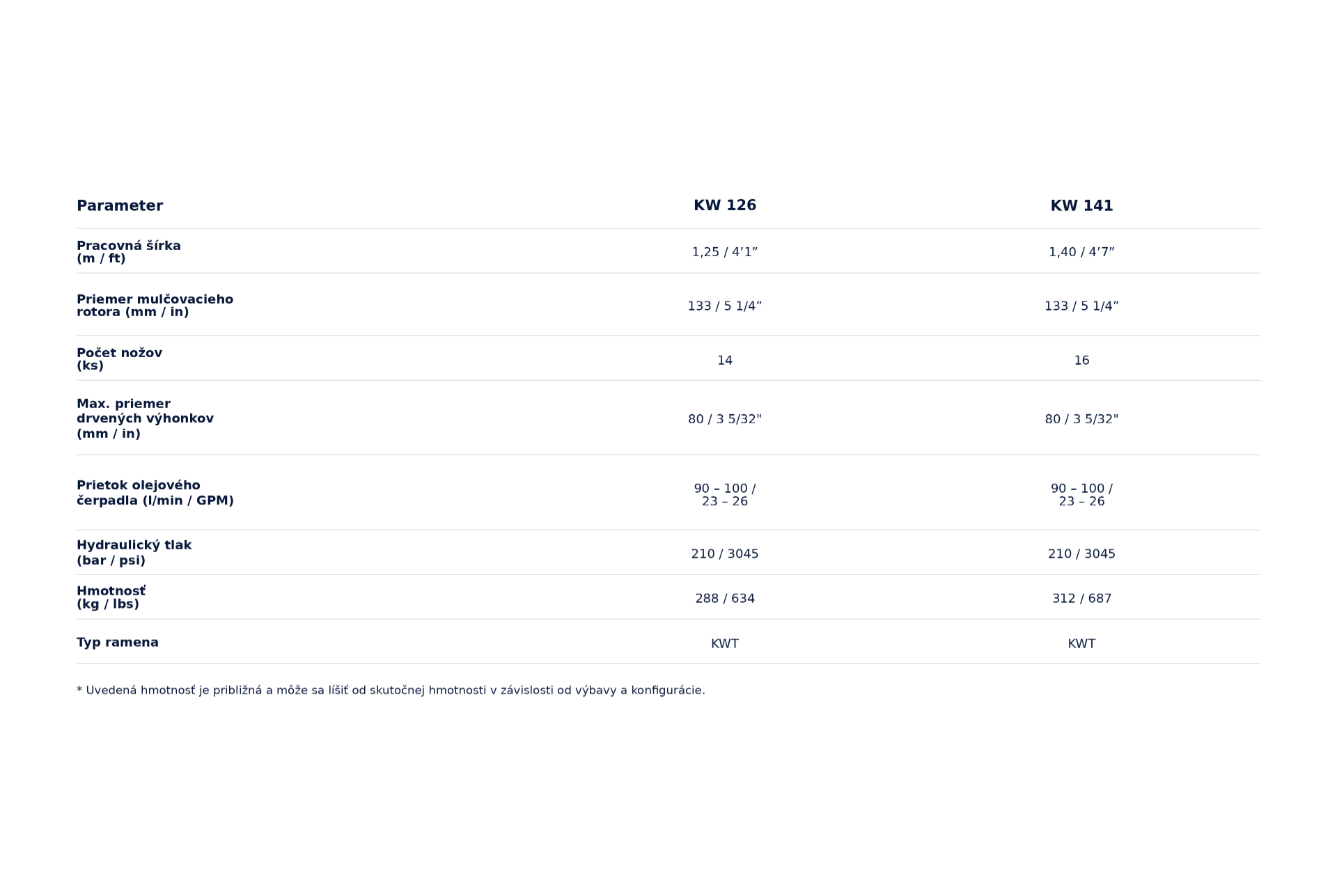
Task: Click KW 141 pressure value 210 / 3045
Action: pyautogui.click(x=1081, y=554)
